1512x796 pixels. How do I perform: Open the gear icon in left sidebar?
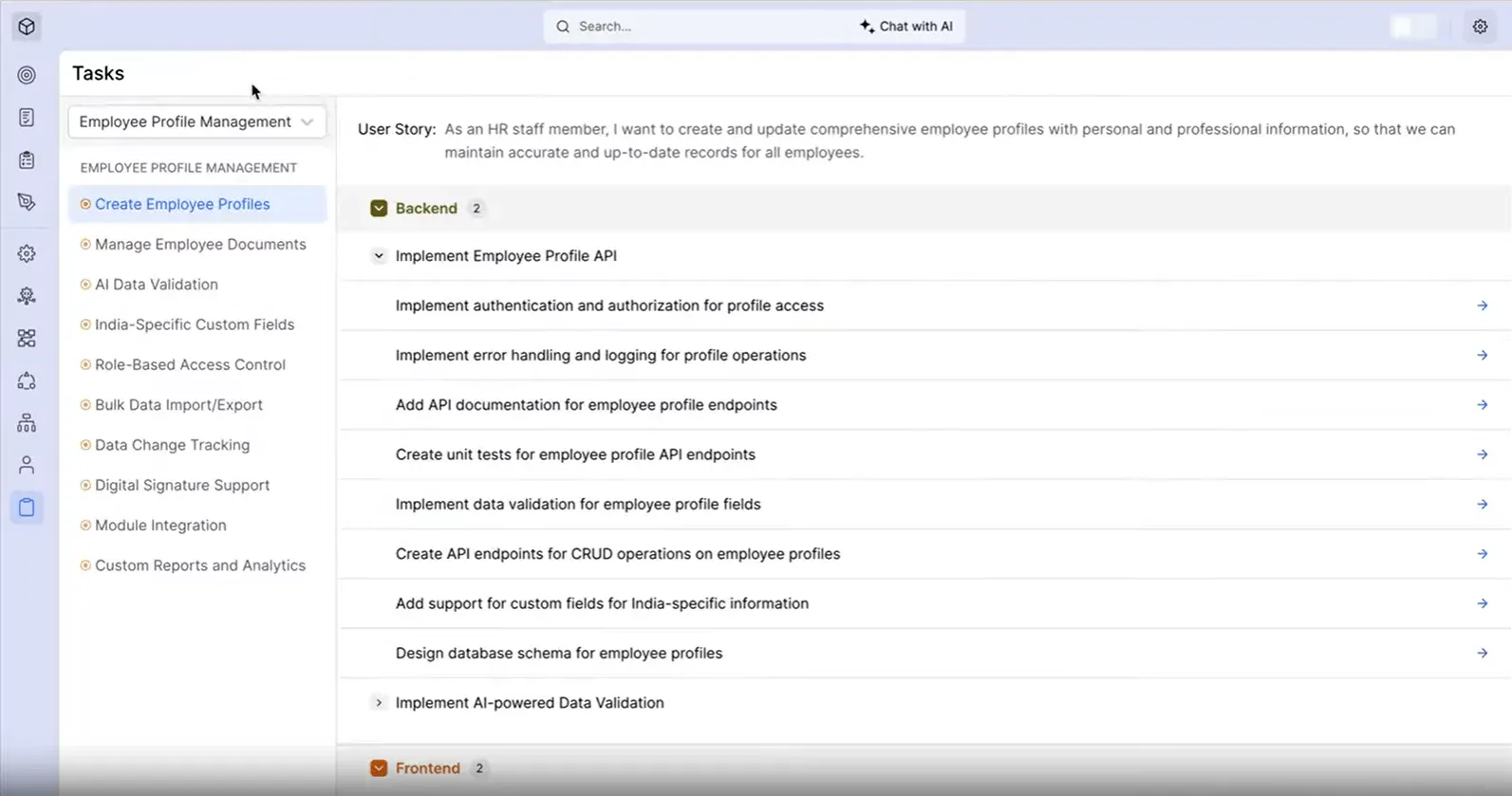27,253
